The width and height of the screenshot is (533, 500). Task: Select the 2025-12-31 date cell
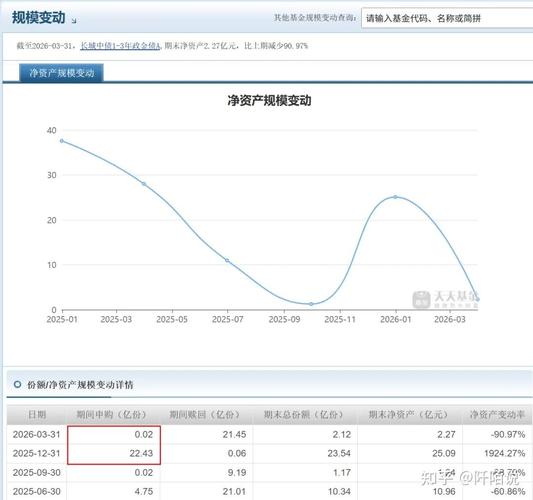(37, 453)
